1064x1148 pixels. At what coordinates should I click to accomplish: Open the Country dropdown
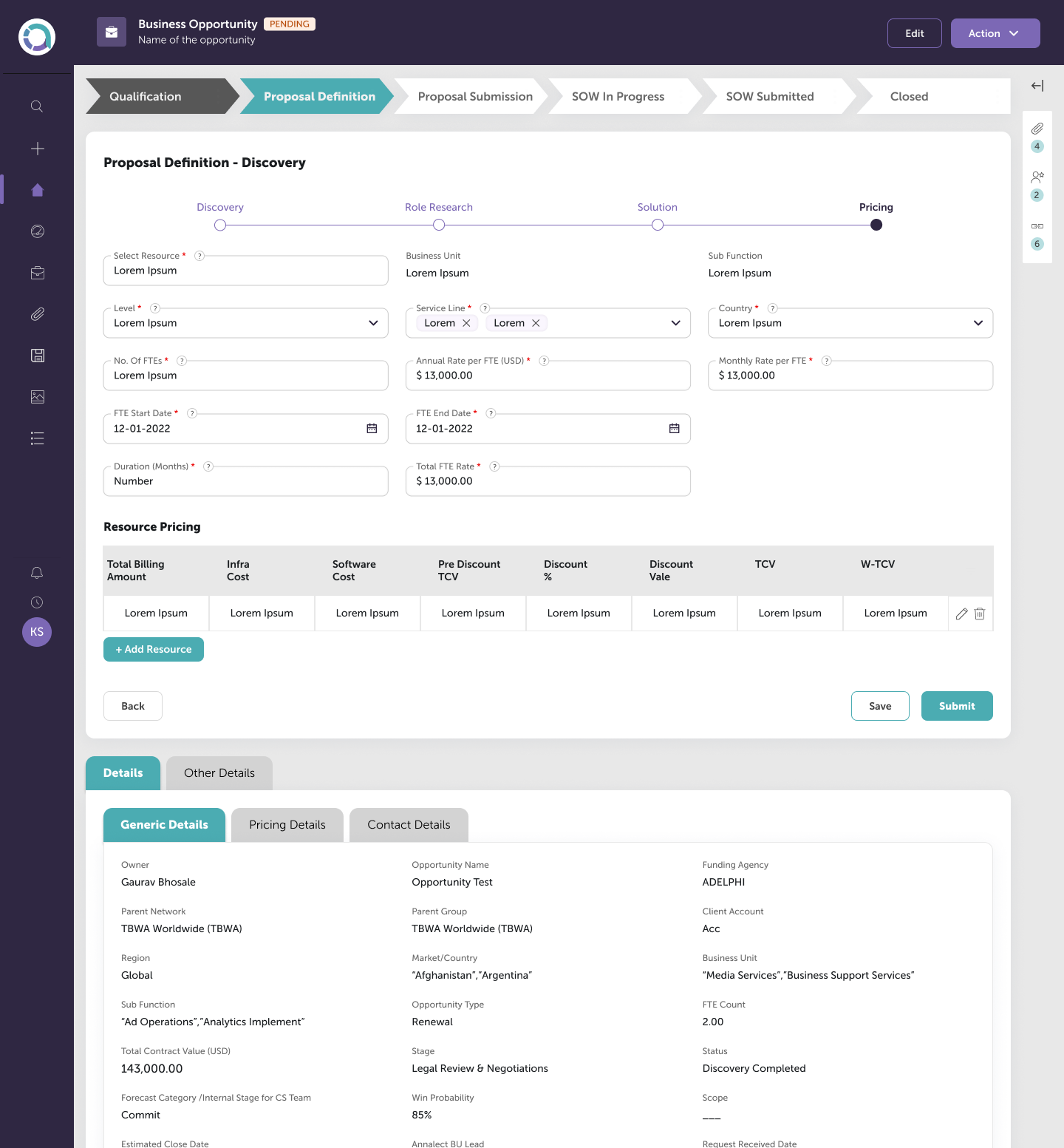point(978,323)
